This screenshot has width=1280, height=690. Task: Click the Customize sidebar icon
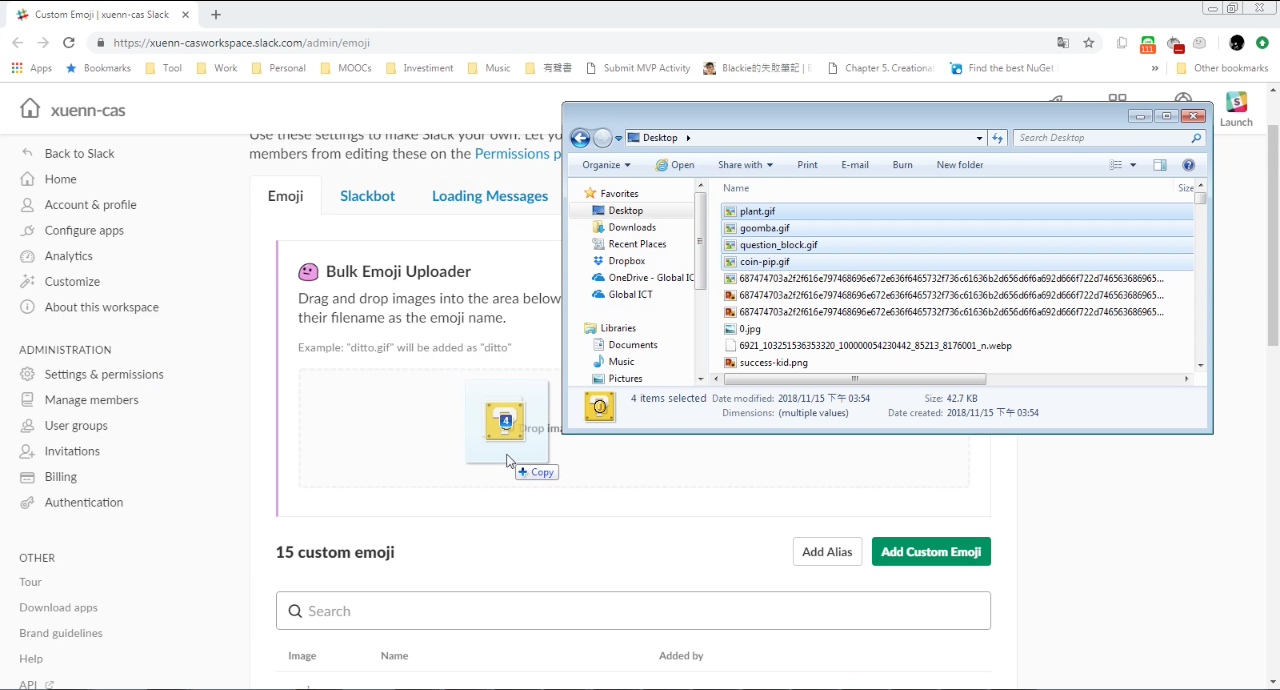click(27, 282)
